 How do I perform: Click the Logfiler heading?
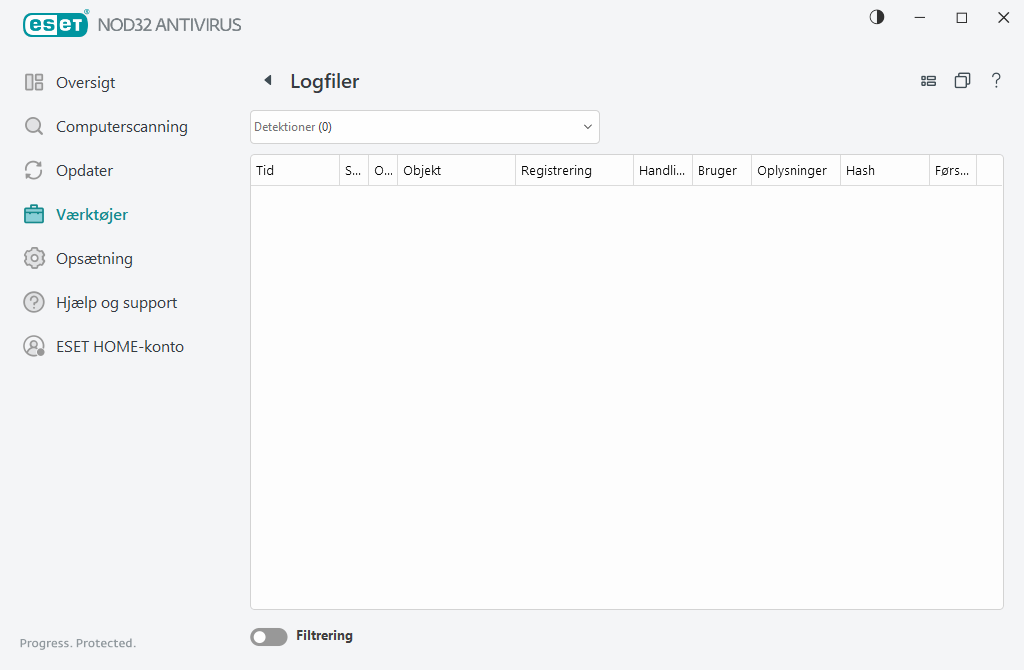click(322, 80)
